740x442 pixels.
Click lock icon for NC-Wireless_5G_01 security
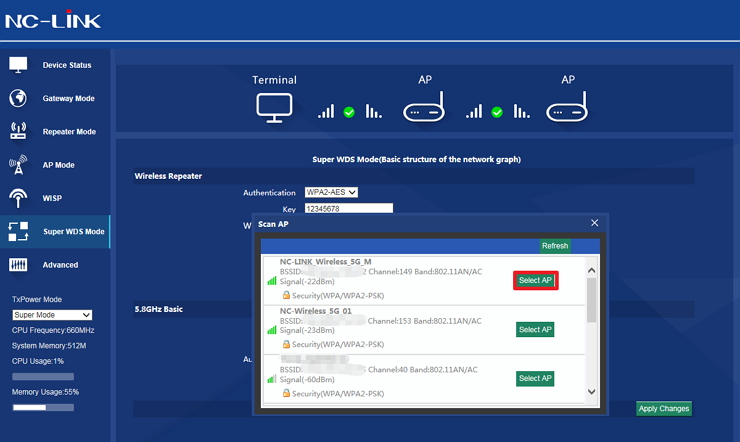tap(286, 344)
